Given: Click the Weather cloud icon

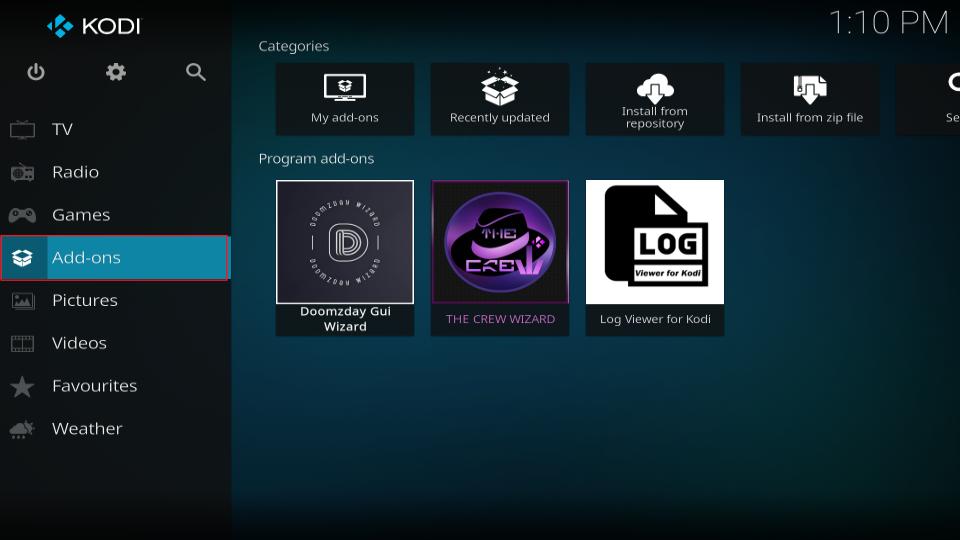Looking at the screenshot, I should (x=23, y=429).
